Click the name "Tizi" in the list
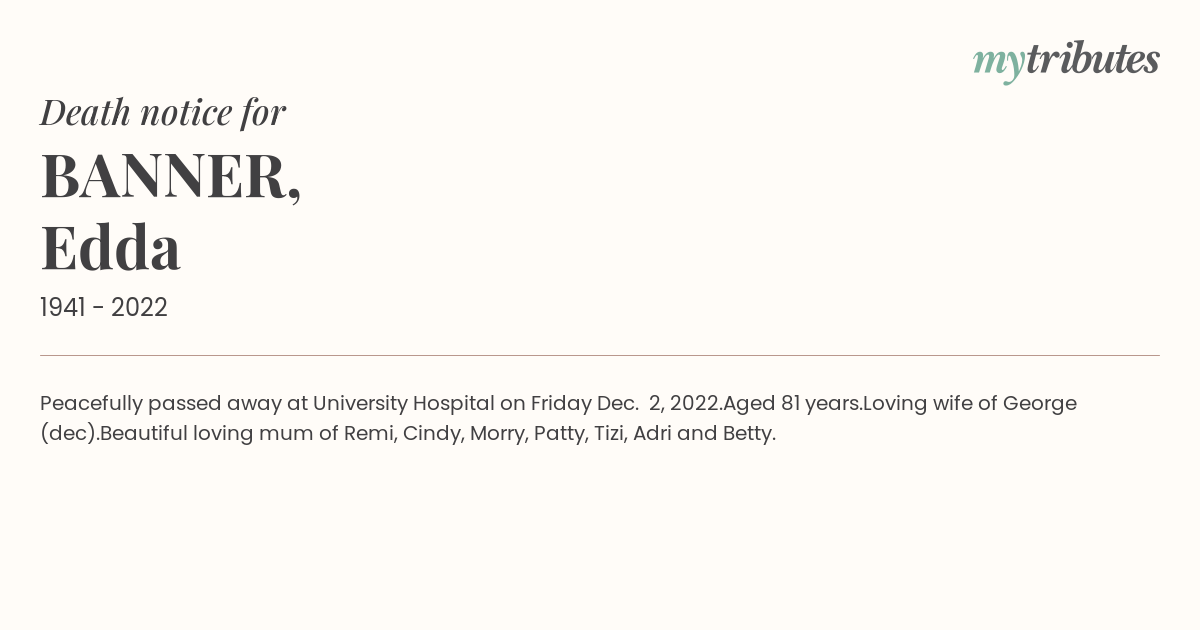 tap(609, 433)
